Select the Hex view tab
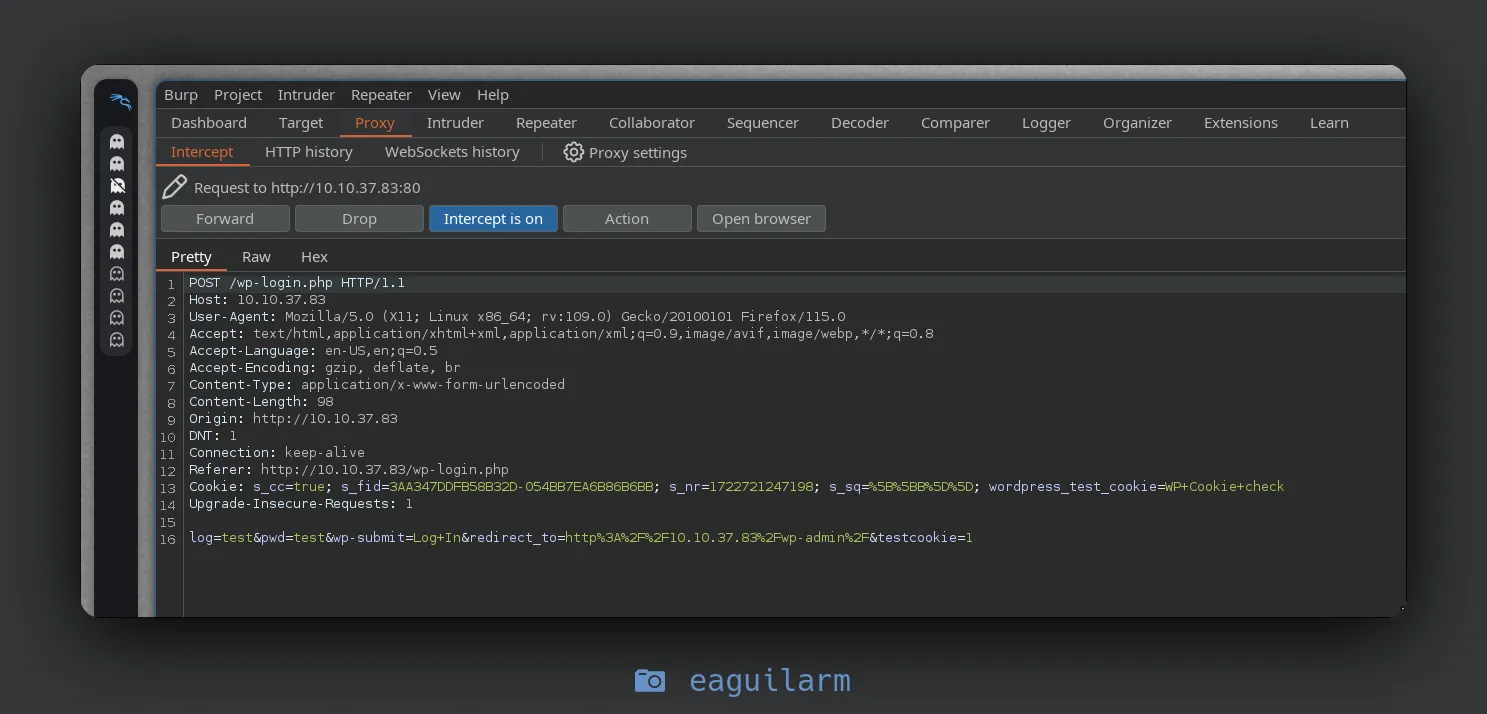1487x714 pixels. 314,257
